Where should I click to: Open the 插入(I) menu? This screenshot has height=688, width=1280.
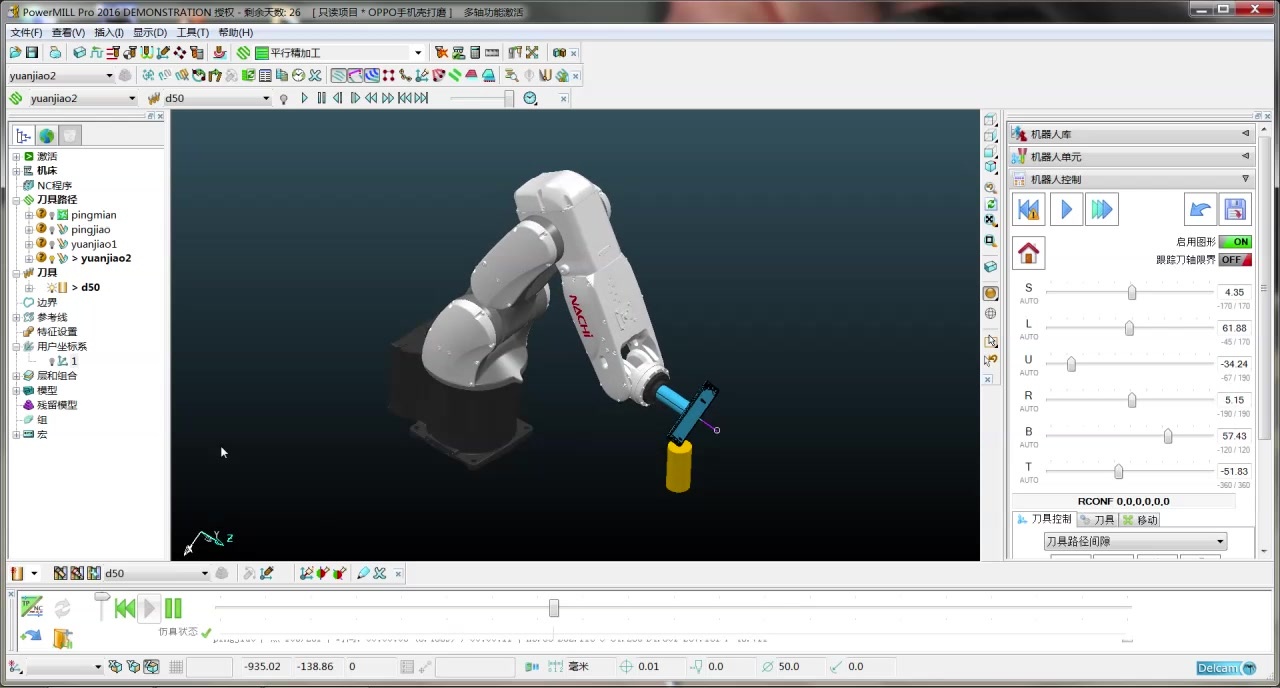click(x=109, y=32)
